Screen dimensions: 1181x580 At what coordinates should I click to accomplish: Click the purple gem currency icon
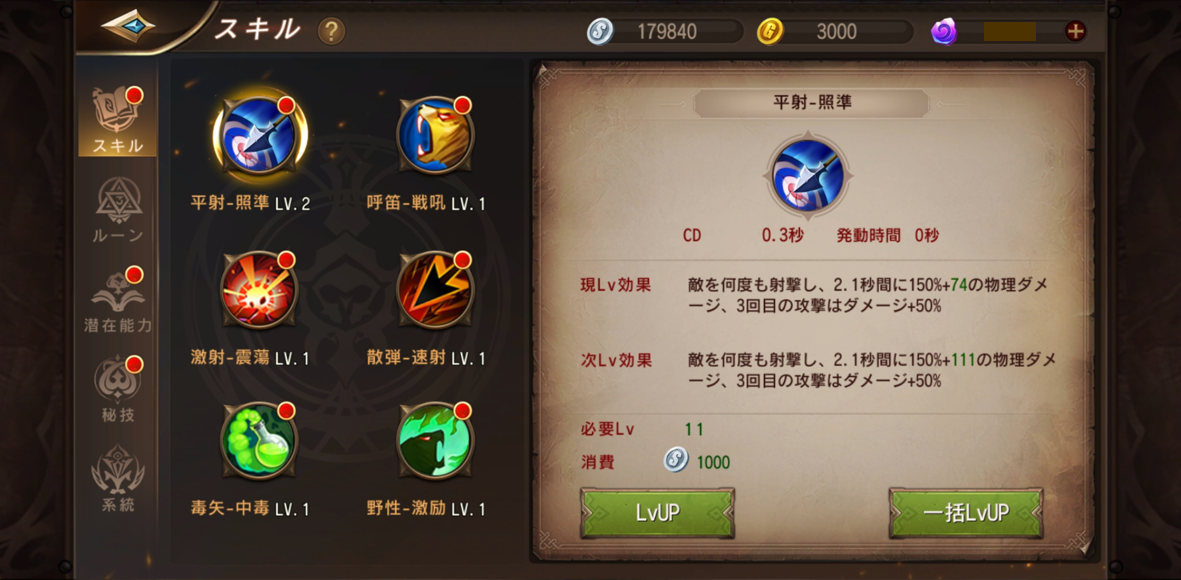pos(944,31)
